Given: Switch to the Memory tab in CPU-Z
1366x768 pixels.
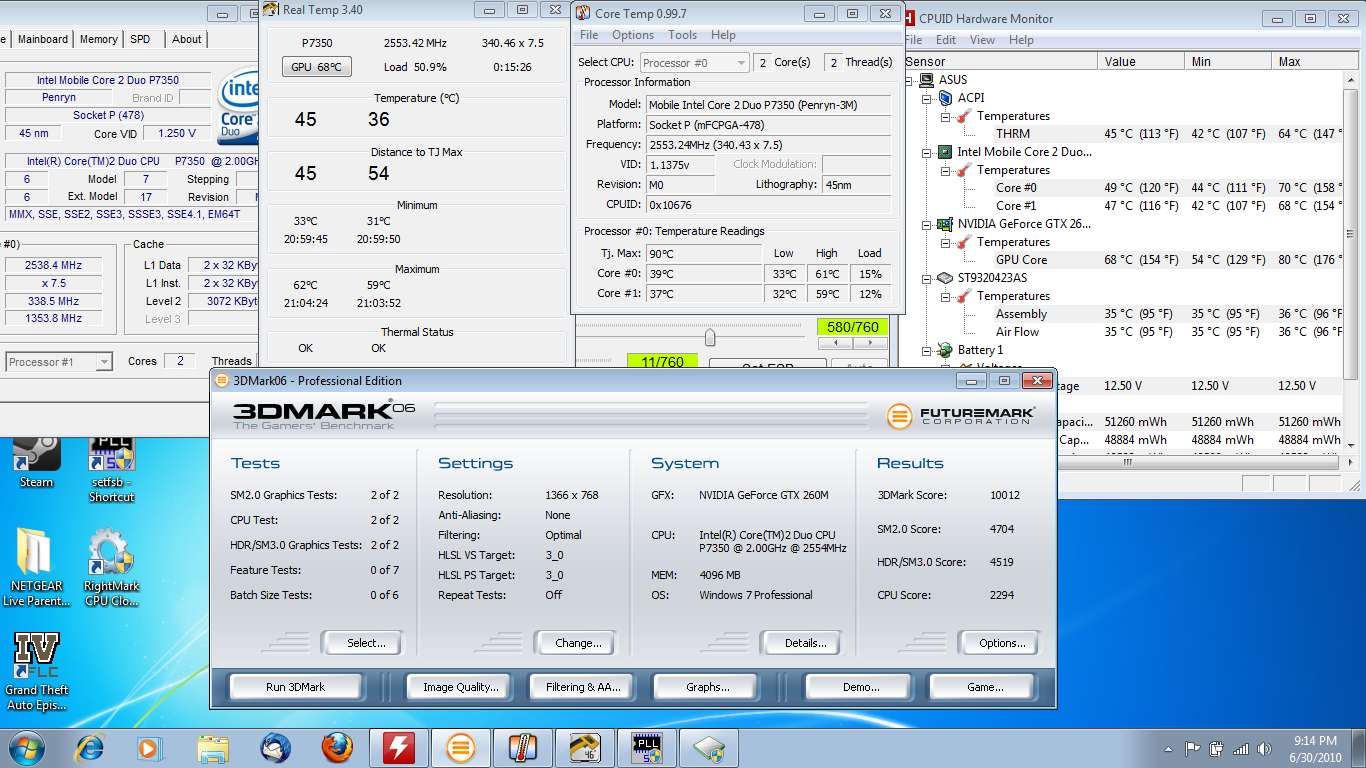Looking at the screenshot, I should 99,39.
